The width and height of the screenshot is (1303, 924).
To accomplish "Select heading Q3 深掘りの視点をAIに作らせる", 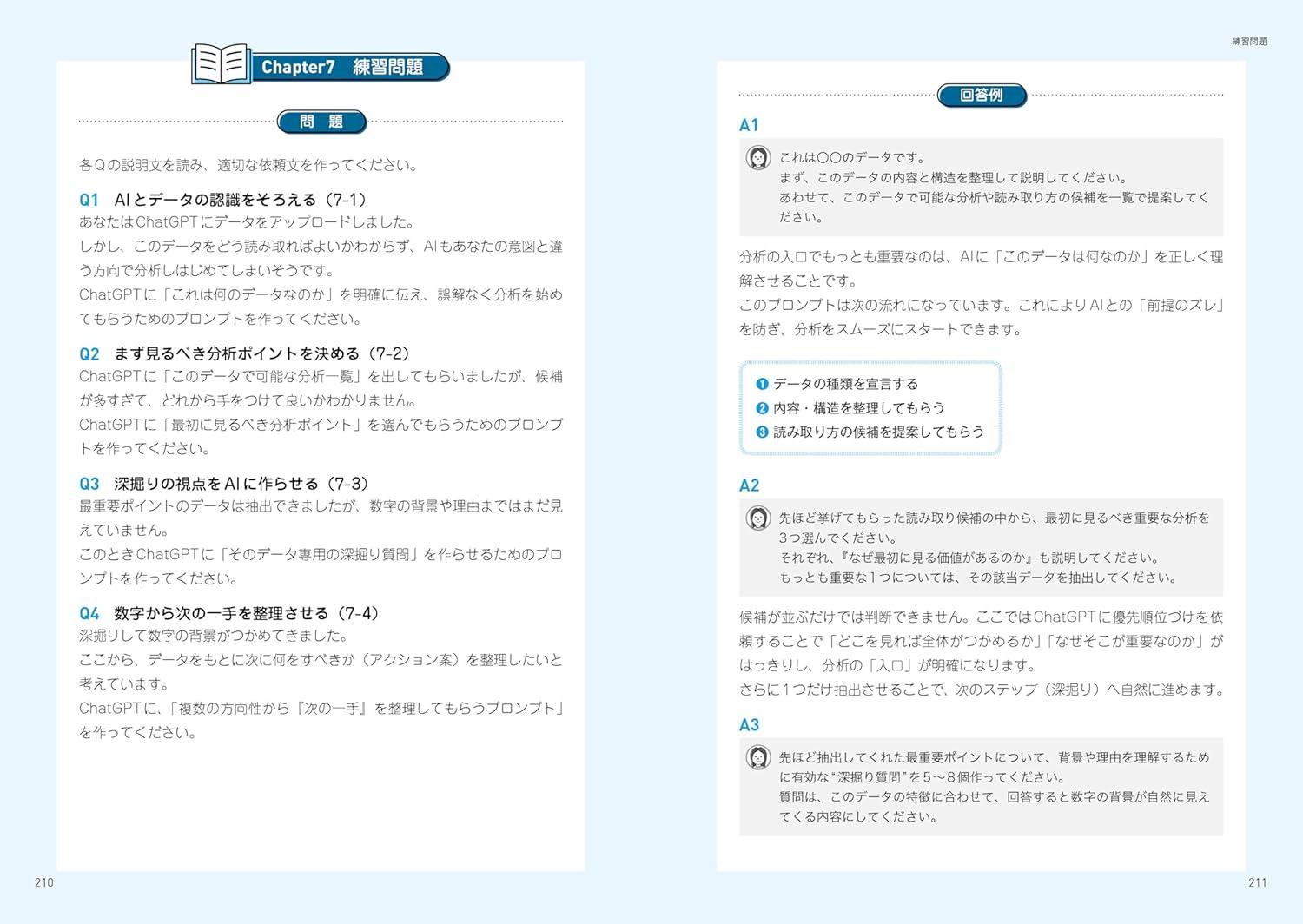I will pos(224,484).
